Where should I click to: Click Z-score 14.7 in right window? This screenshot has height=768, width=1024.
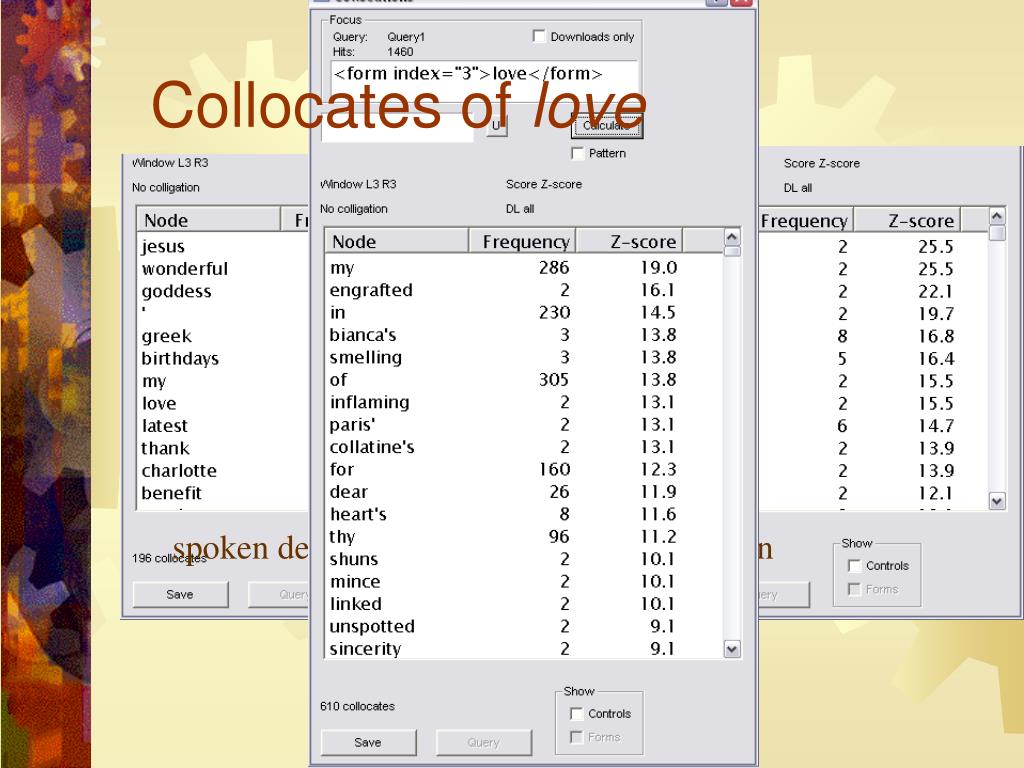click(936, 426)
